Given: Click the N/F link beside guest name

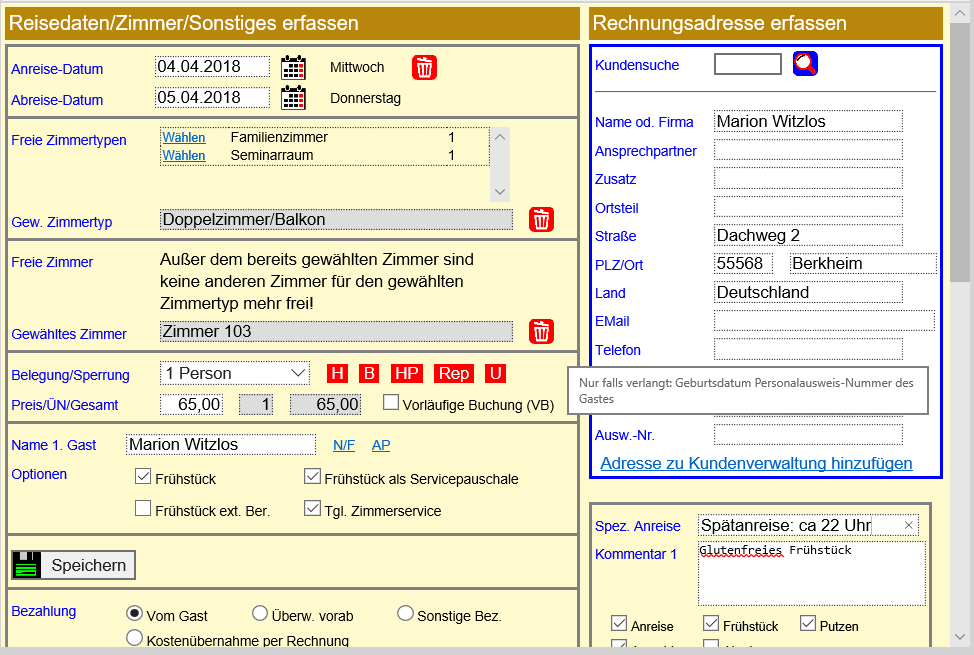Looking at the screenshot, I should coord(343,444).
